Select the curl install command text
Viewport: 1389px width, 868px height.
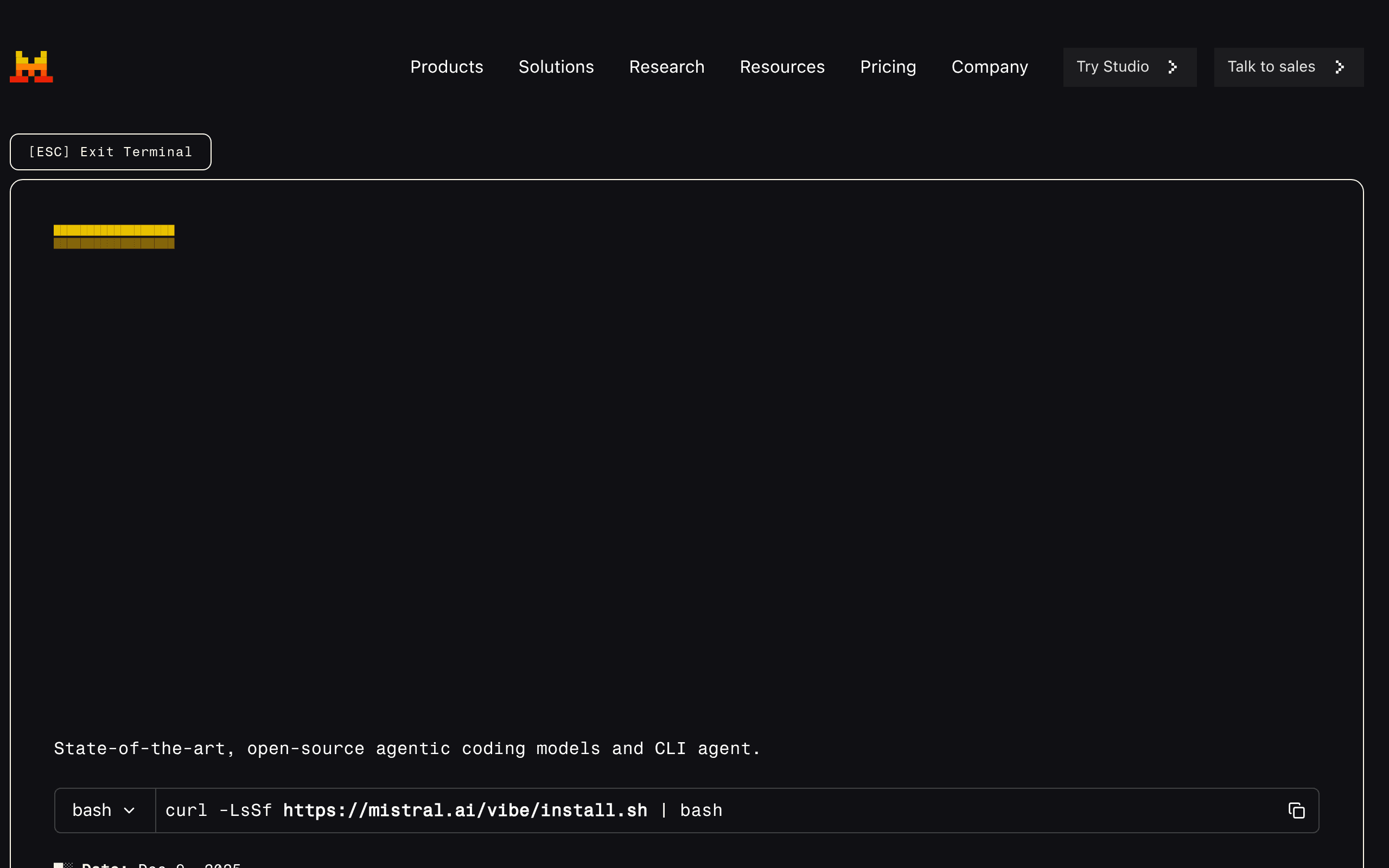coord(444,810)
